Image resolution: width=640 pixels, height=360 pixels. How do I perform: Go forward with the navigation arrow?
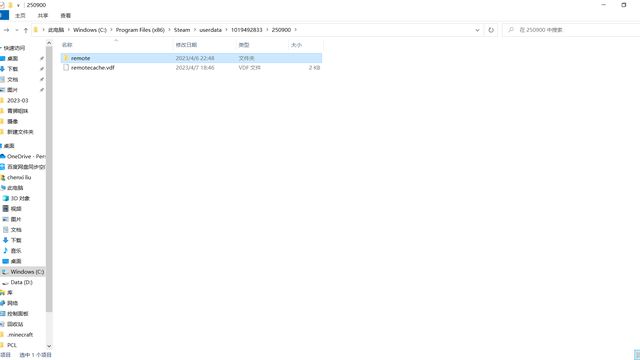tap(7, 30)
